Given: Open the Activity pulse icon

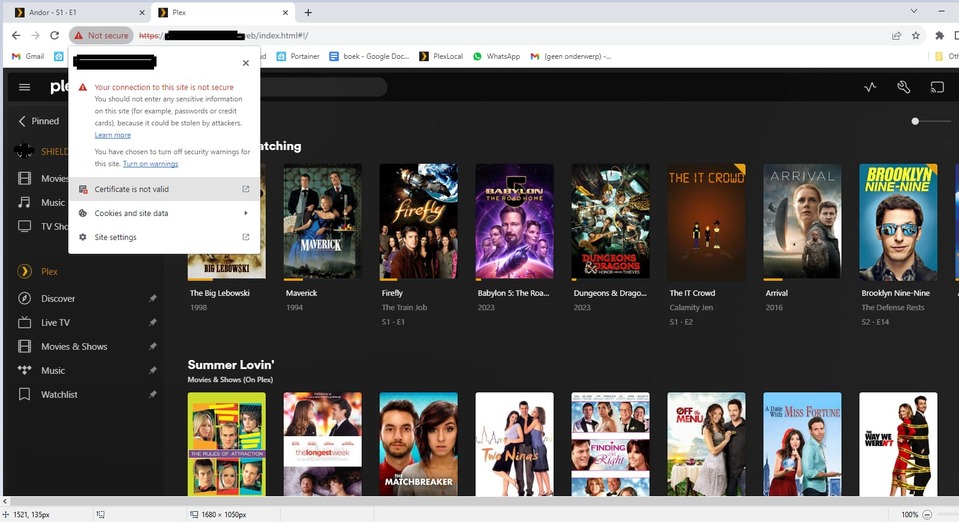Looking at the screenshot, I should tap(870, 88).
